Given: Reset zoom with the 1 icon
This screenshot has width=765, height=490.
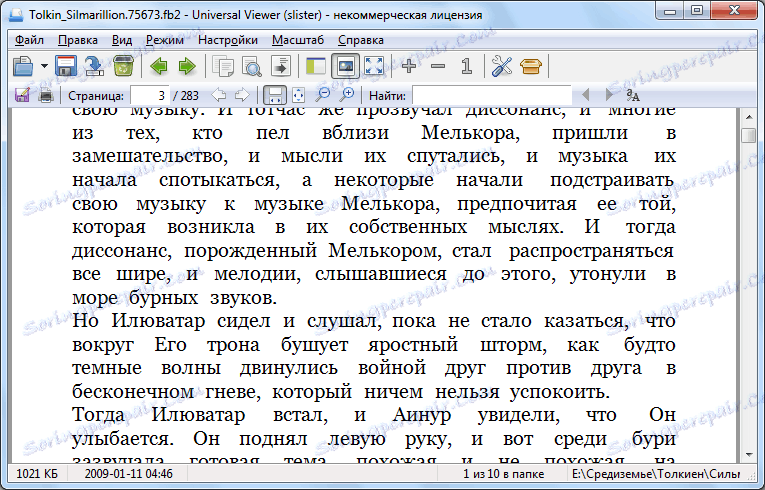Looking at the screenshot, I should (x=467, y=66).
